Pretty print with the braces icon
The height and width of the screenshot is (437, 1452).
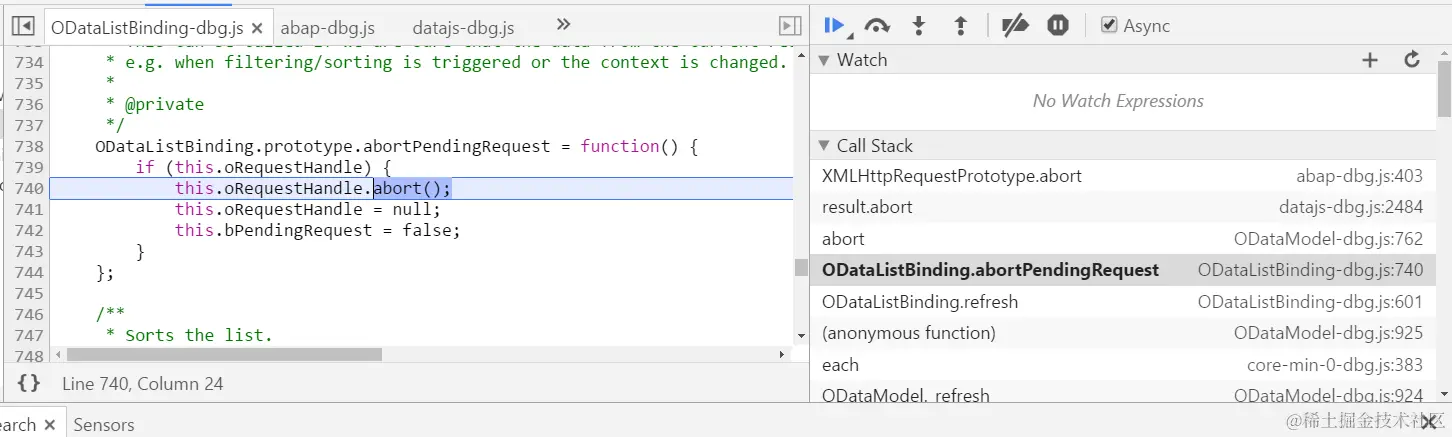[29, 384]
